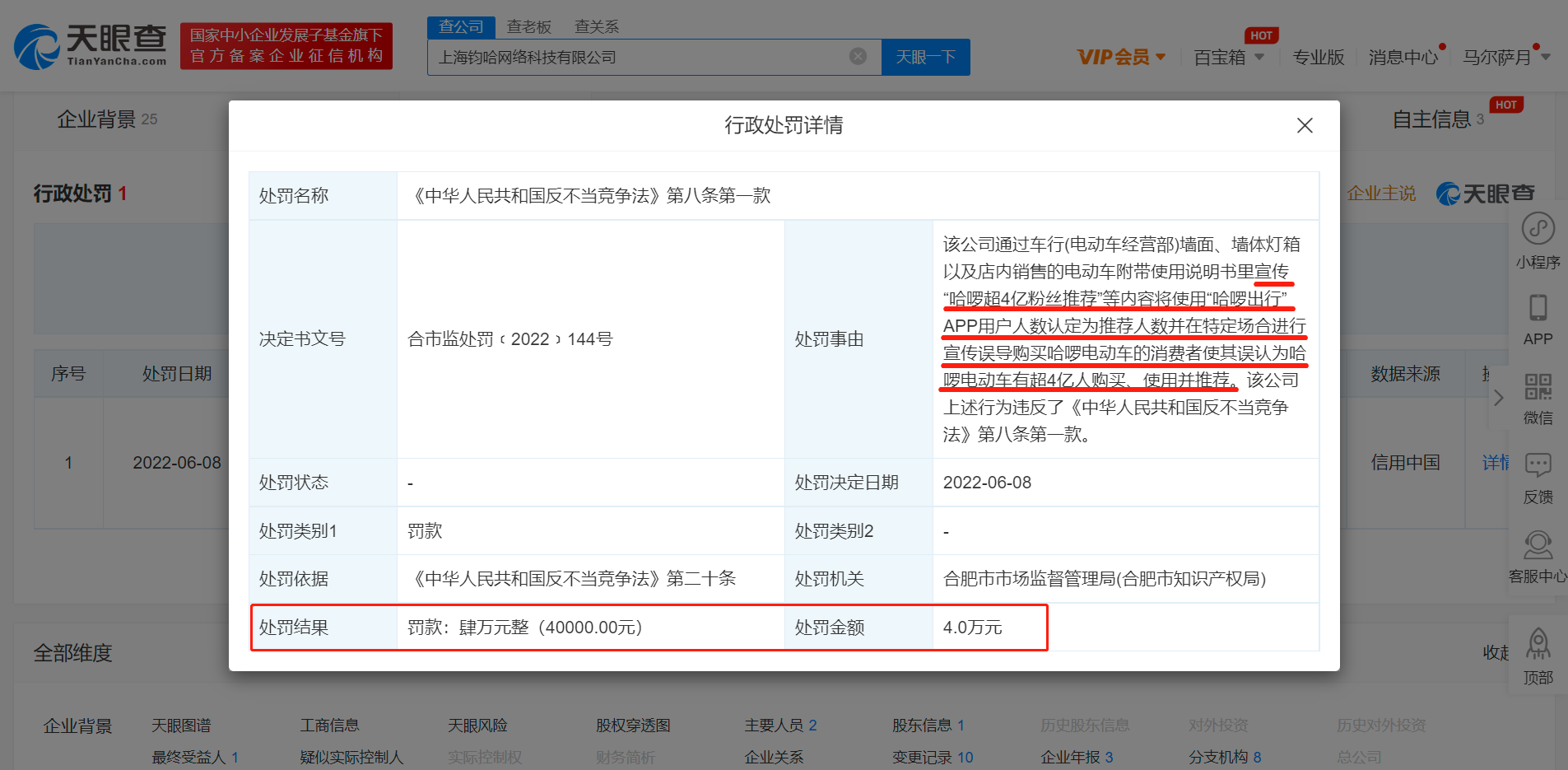Switch to the 查关系 tab
This screenshot has width=1568, height=770.
pyautogui.click(x=595, y=26)
